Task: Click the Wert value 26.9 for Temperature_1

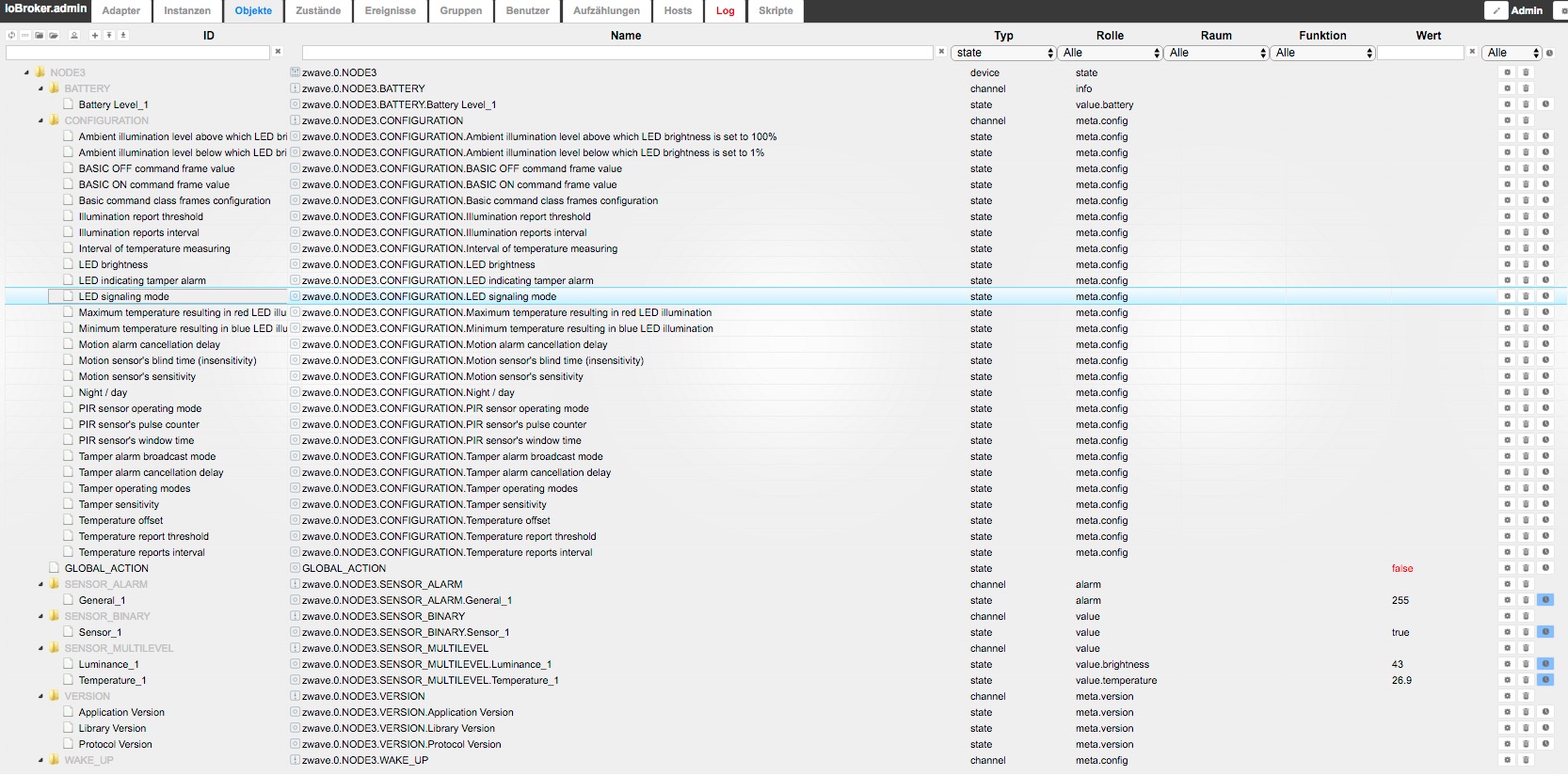Action: coord(1401,680)
